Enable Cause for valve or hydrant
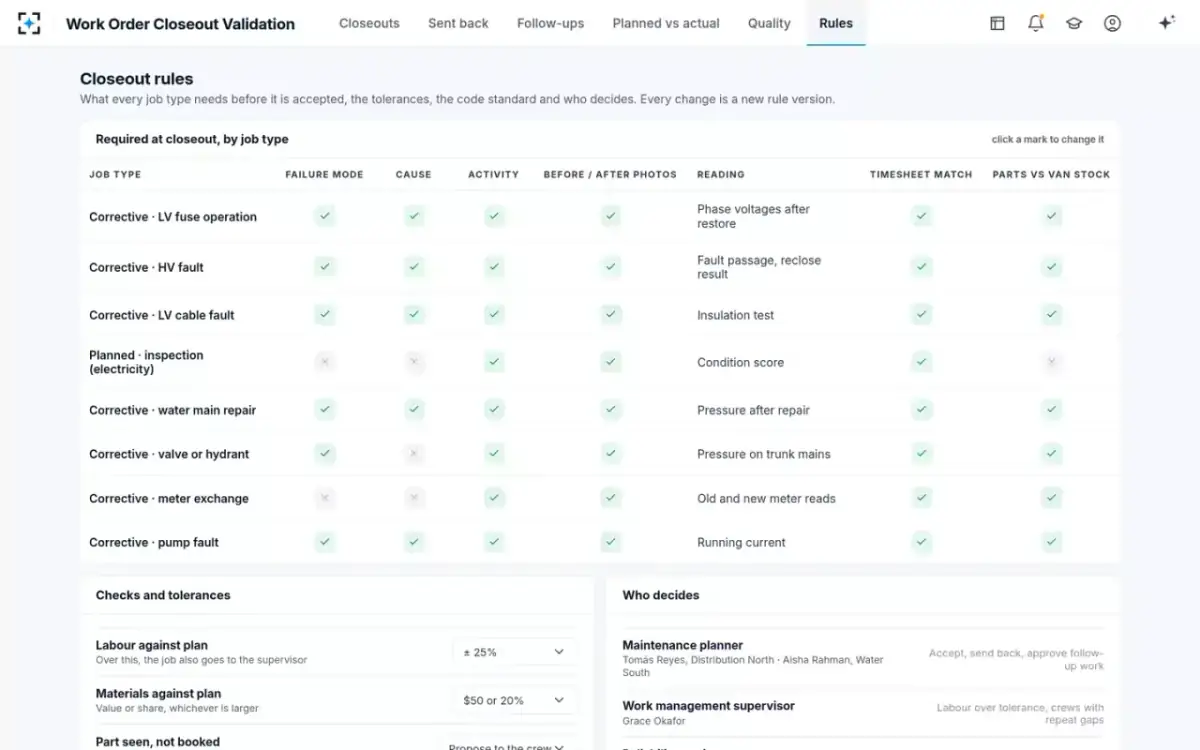The image size is (1200, 750). [x=414, y=454]
